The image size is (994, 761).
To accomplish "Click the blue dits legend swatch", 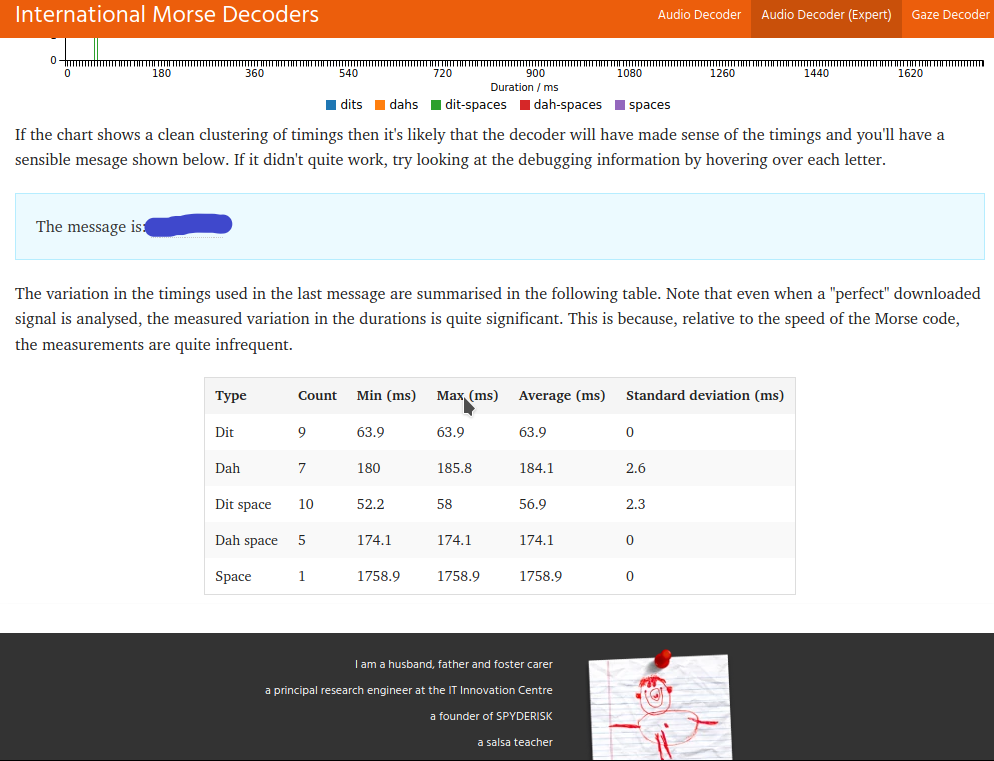I will click(331, 105).
